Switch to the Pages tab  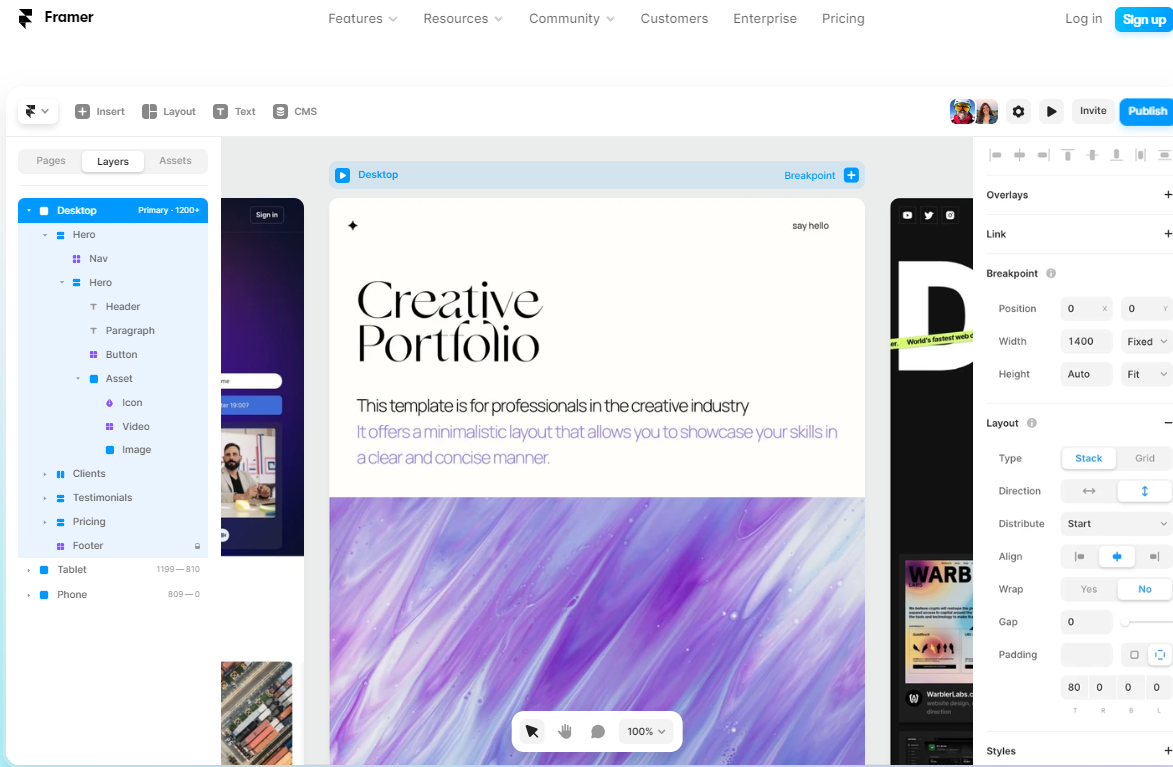[51, 161]
